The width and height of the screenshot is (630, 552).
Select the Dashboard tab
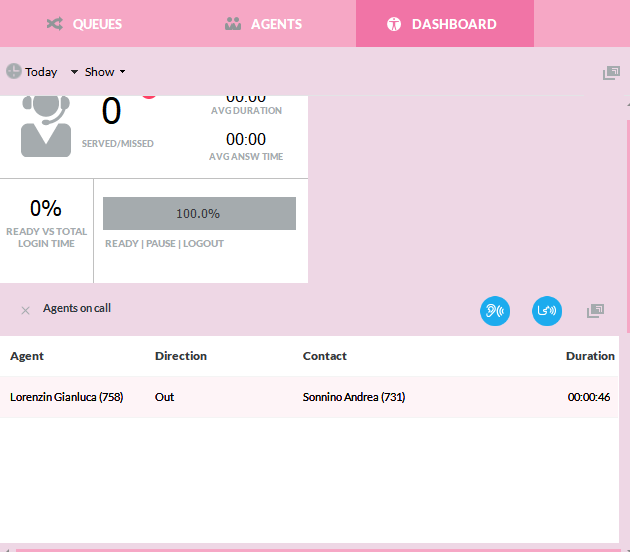click(x=443, y=24)
